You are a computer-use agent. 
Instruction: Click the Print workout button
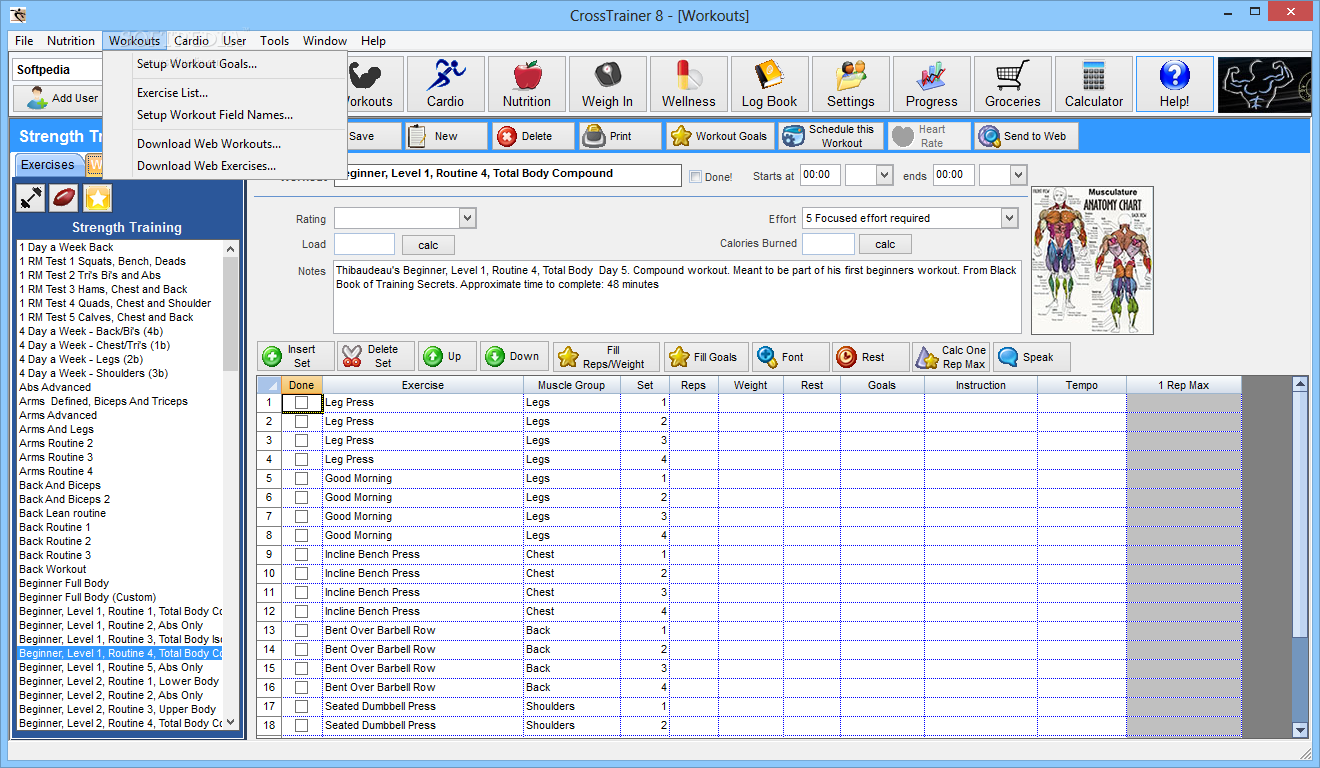click(620, 136)
